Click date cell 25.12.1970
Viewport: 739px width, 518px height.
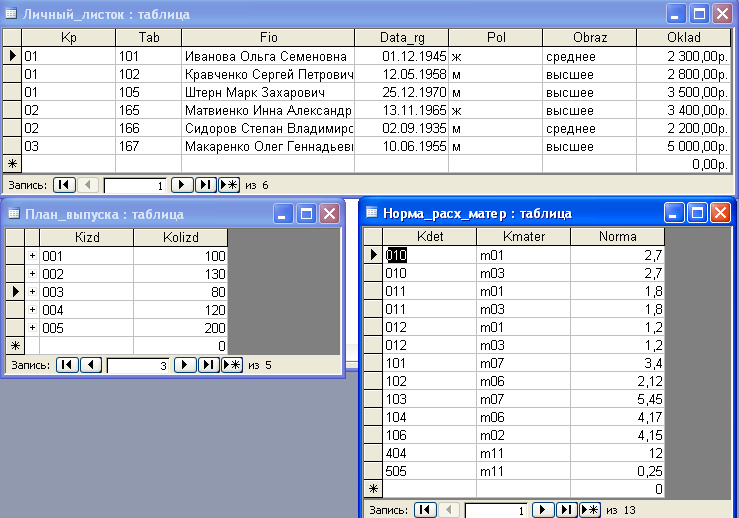tap(402, 92)
